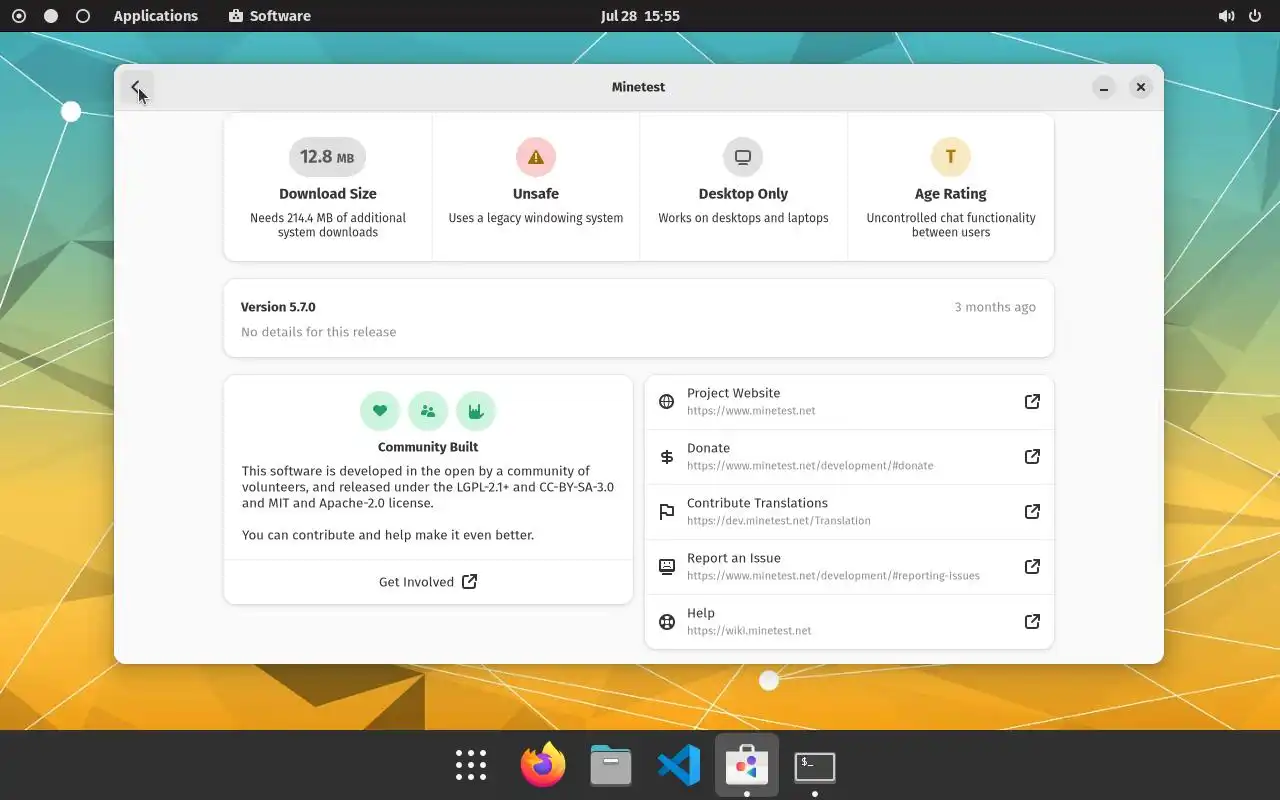Open the Software app menu in top bar
The width and height of the screenshot is (1280, 800).
coord(270,16)
